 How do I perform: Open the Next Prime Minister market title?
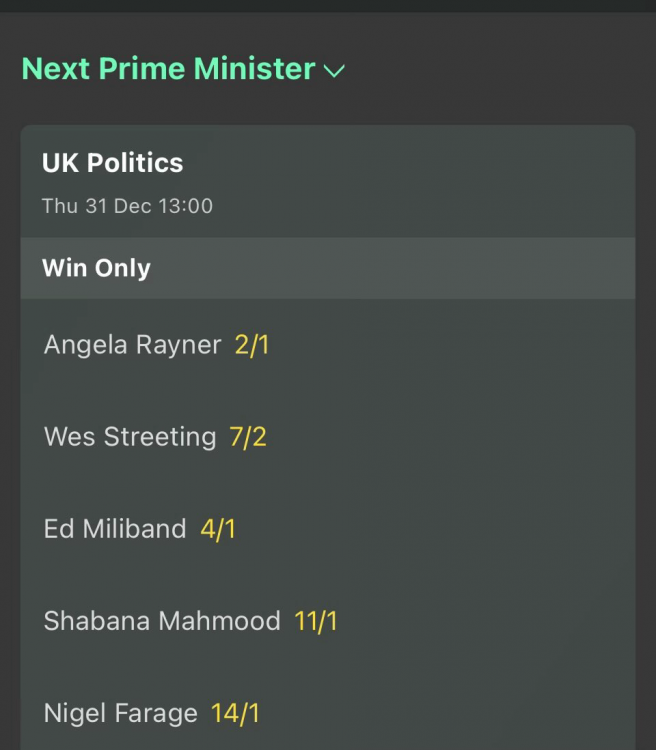coord(168,69)
